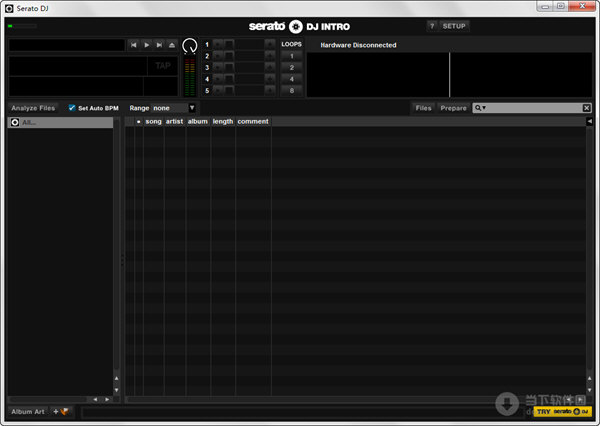Click the right-side button of cue row 2
The image size is (600, 426).
click(270, 56)
